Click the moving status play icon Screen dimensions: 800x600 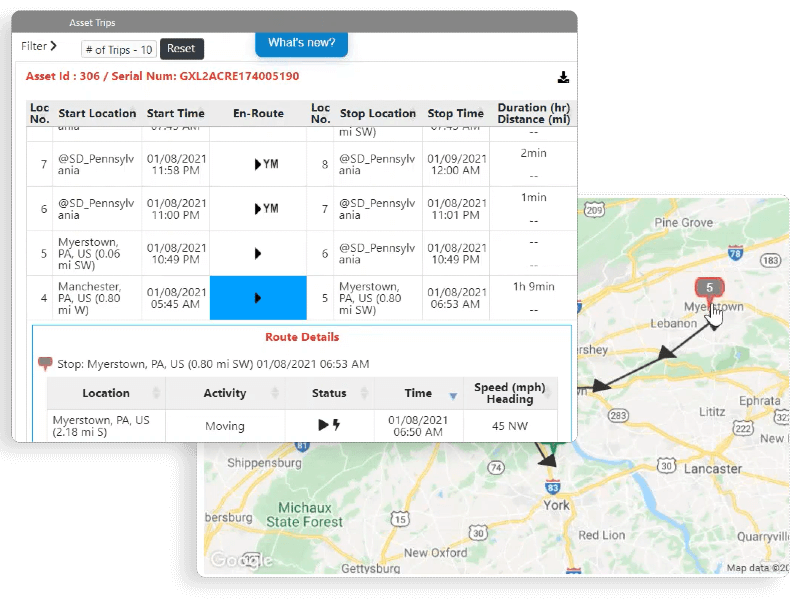(x=323, y=425)
